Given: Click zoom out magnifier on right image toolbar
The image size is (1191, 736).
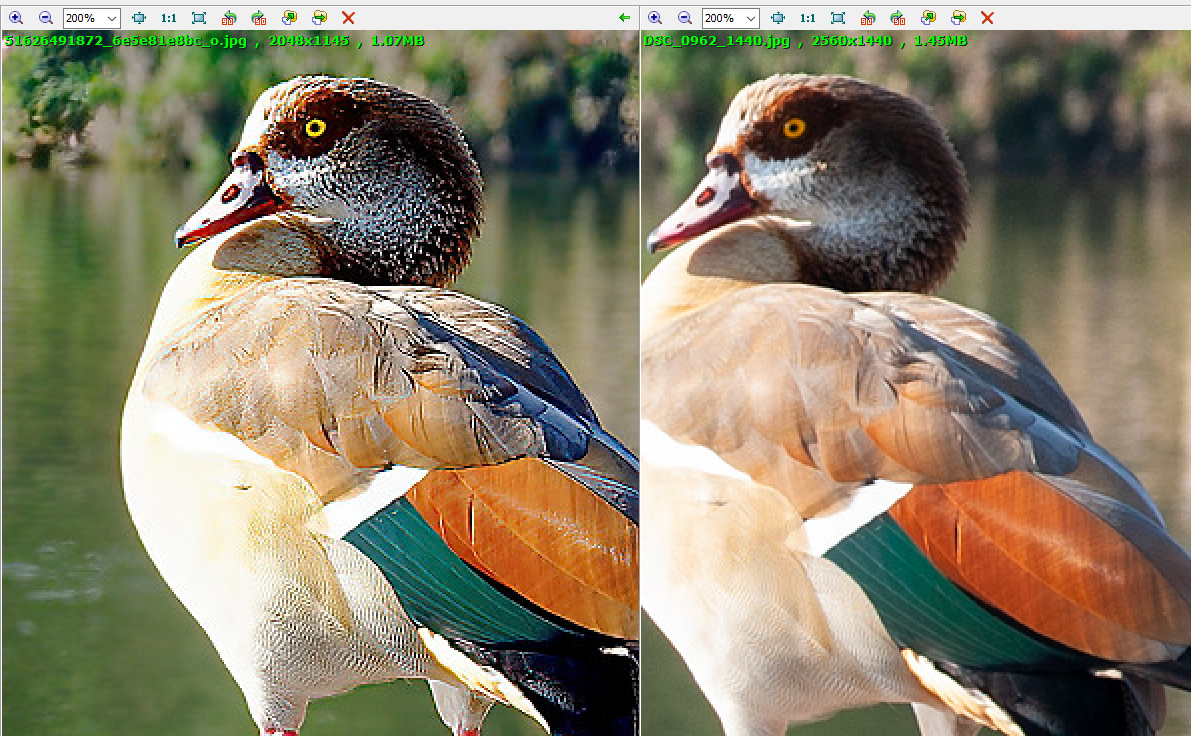Looking at the screenshot, I should point(685,18).
